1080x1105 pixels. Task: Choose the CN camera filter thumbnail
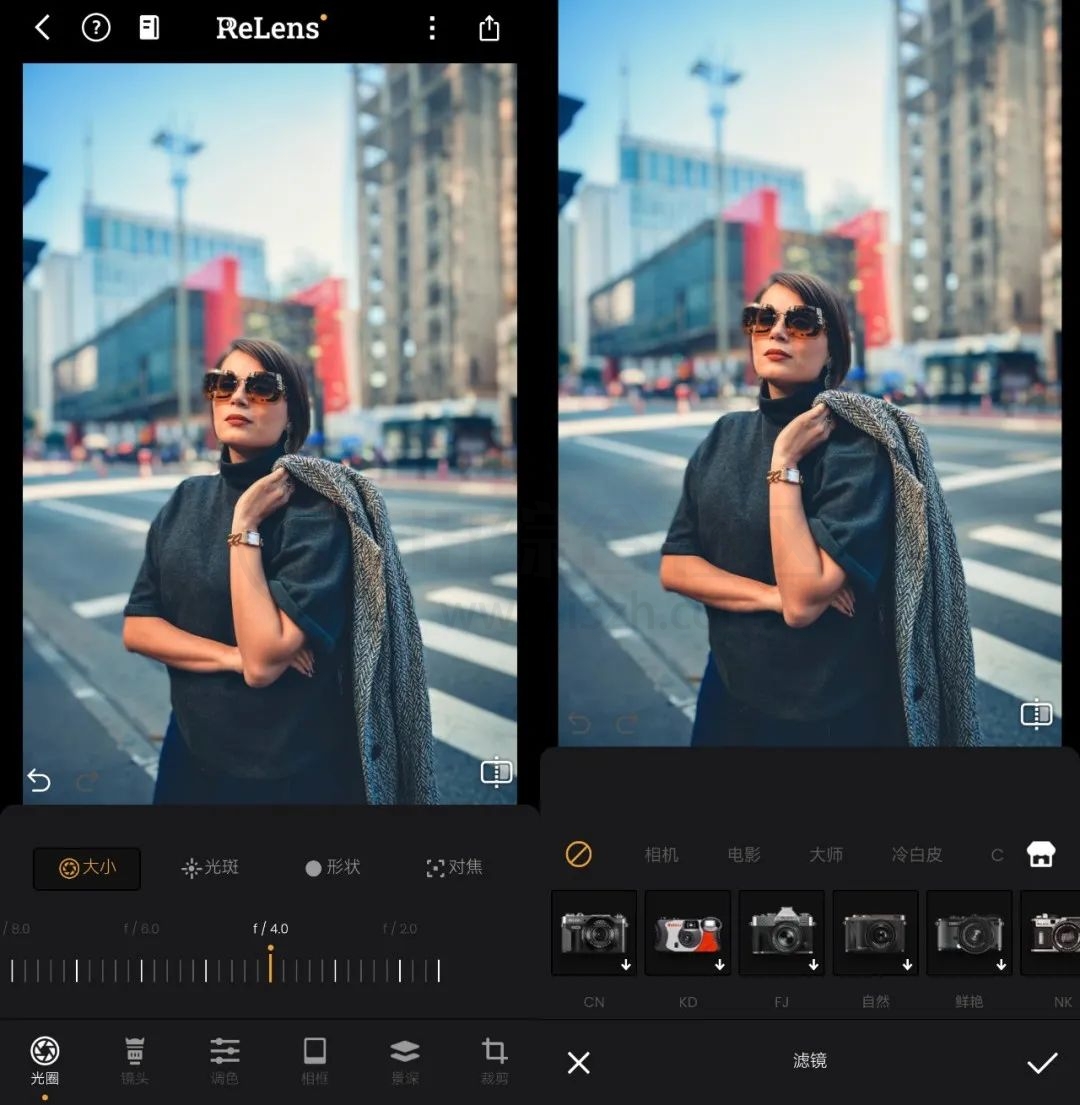(594, 932)
